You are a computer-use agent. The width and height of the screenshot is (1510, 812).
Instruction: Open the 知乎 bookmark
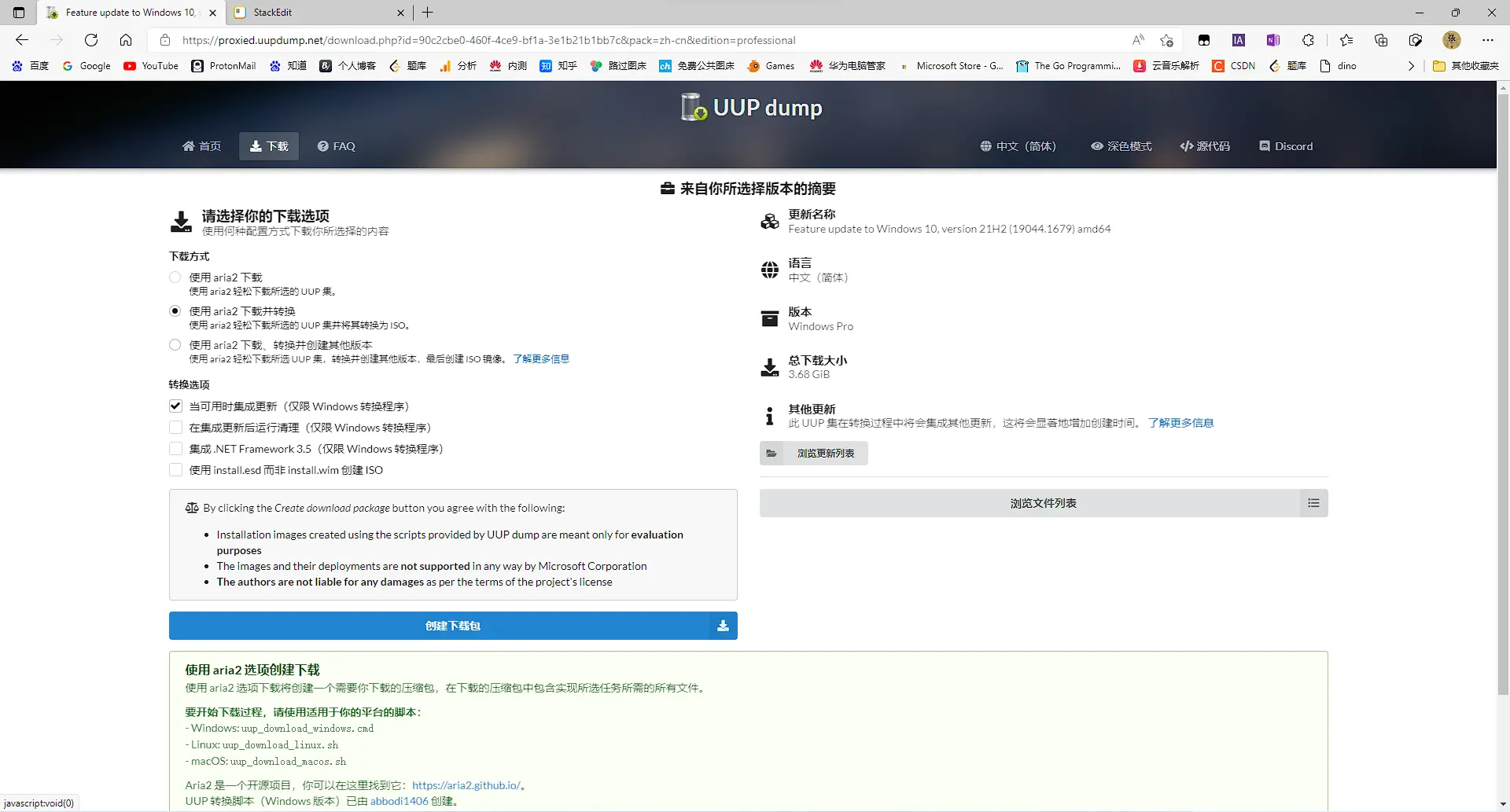(558, 66)
